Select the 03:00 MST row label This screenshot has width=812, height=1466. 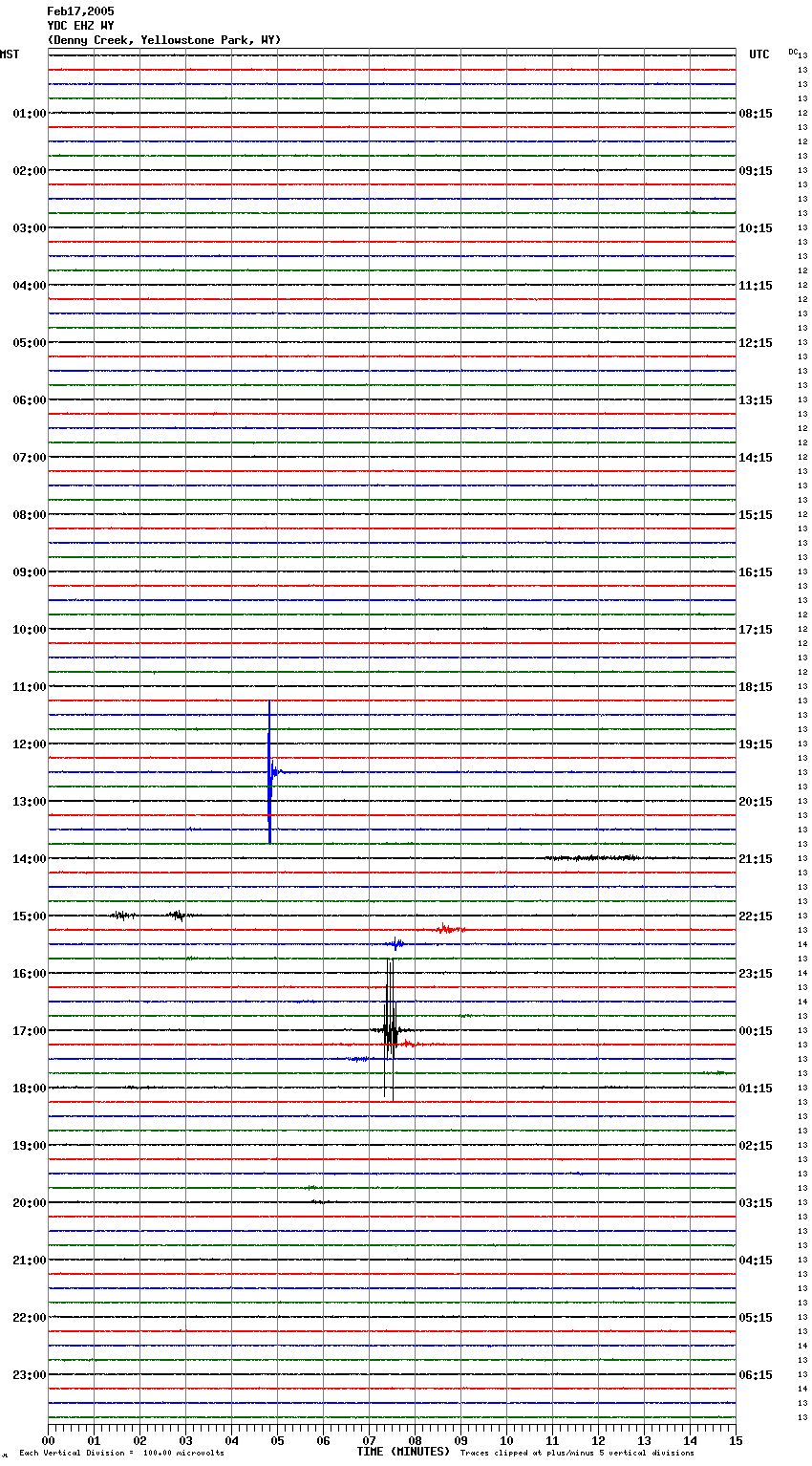(29, 228)
